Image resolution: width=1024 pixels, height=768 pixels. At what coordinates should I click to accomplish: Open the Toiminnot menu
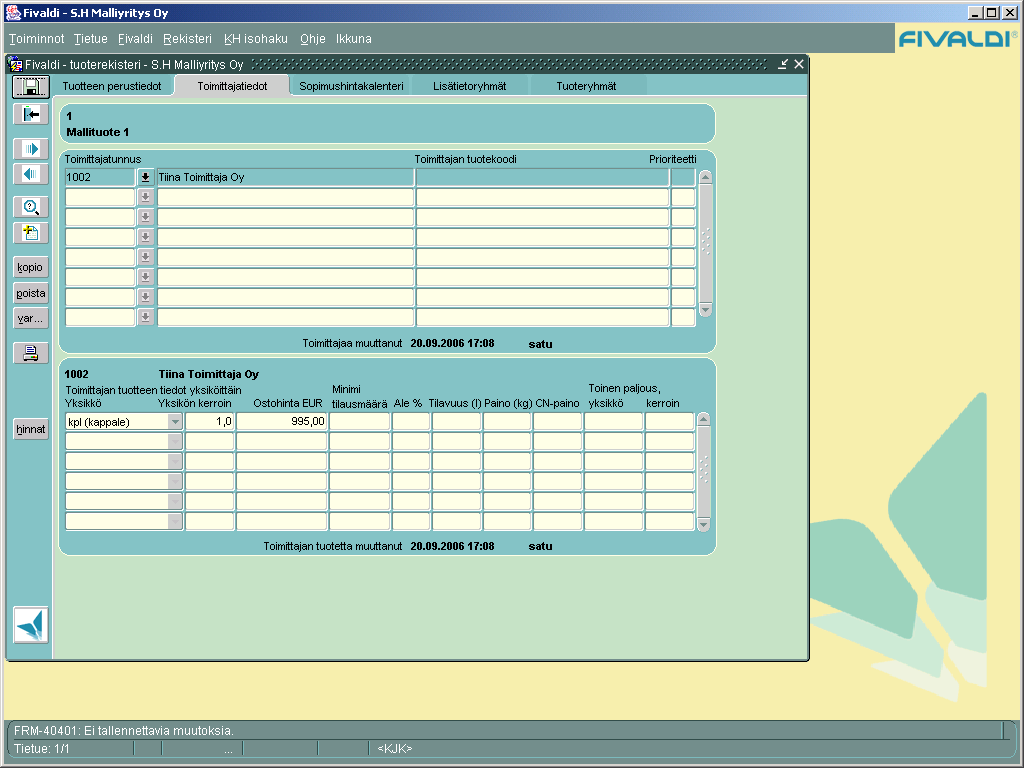pyautogui.click(x=37, y=39)
